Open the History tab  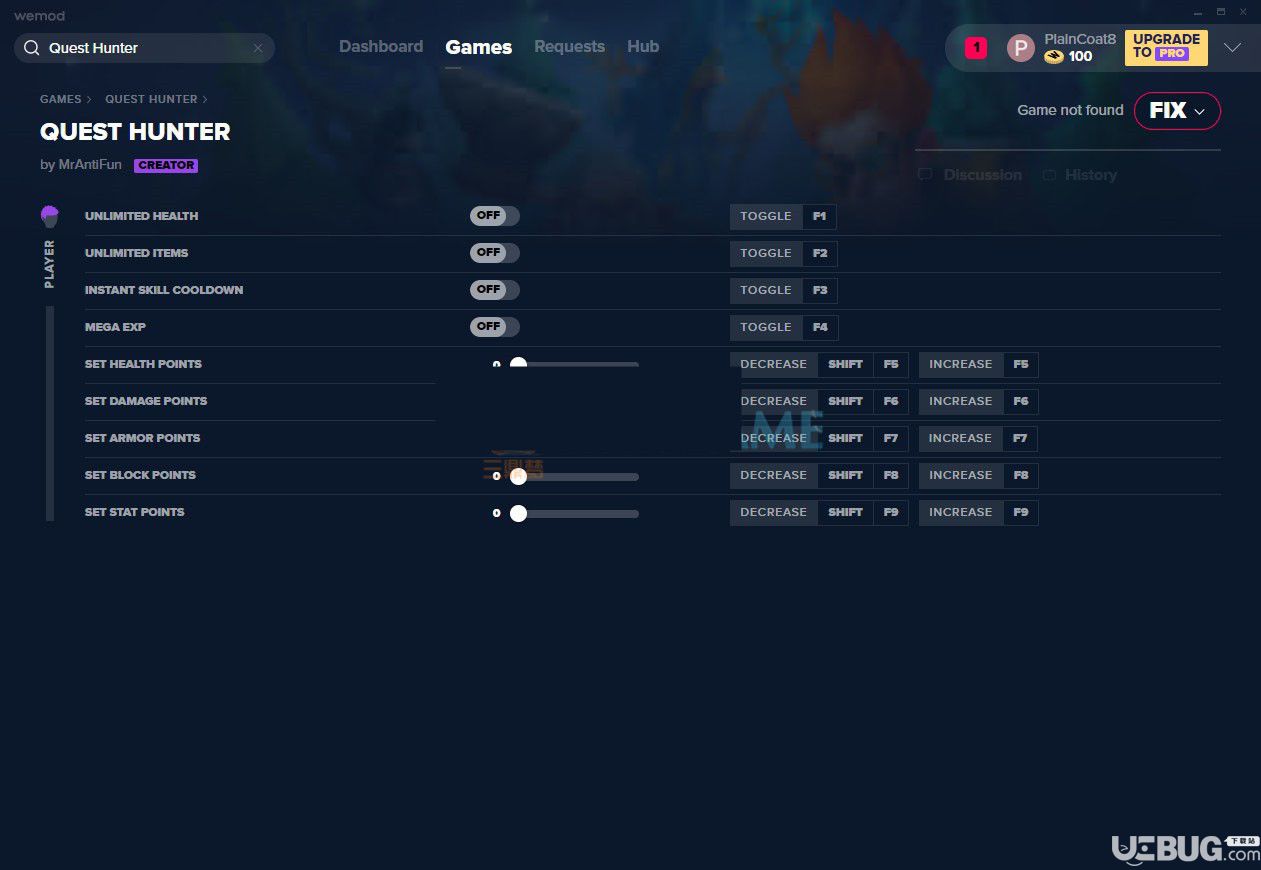click(1080, 175)
